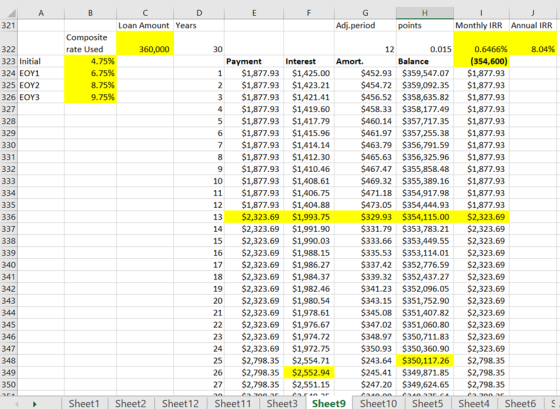Select the Monthly IRR 0.6466% cell
Screen dimensions: 560x409
coord(481,43)
